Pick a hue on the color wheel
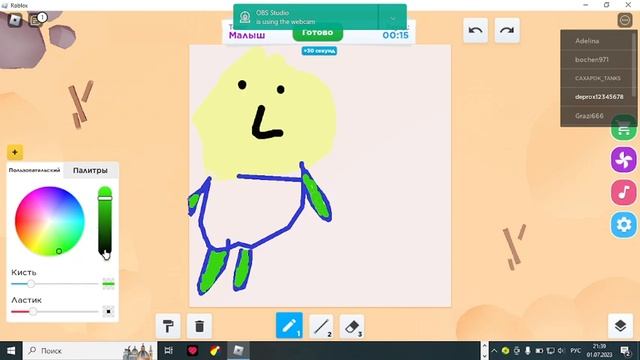Screen dimensions: 640x360 [50, 221]
